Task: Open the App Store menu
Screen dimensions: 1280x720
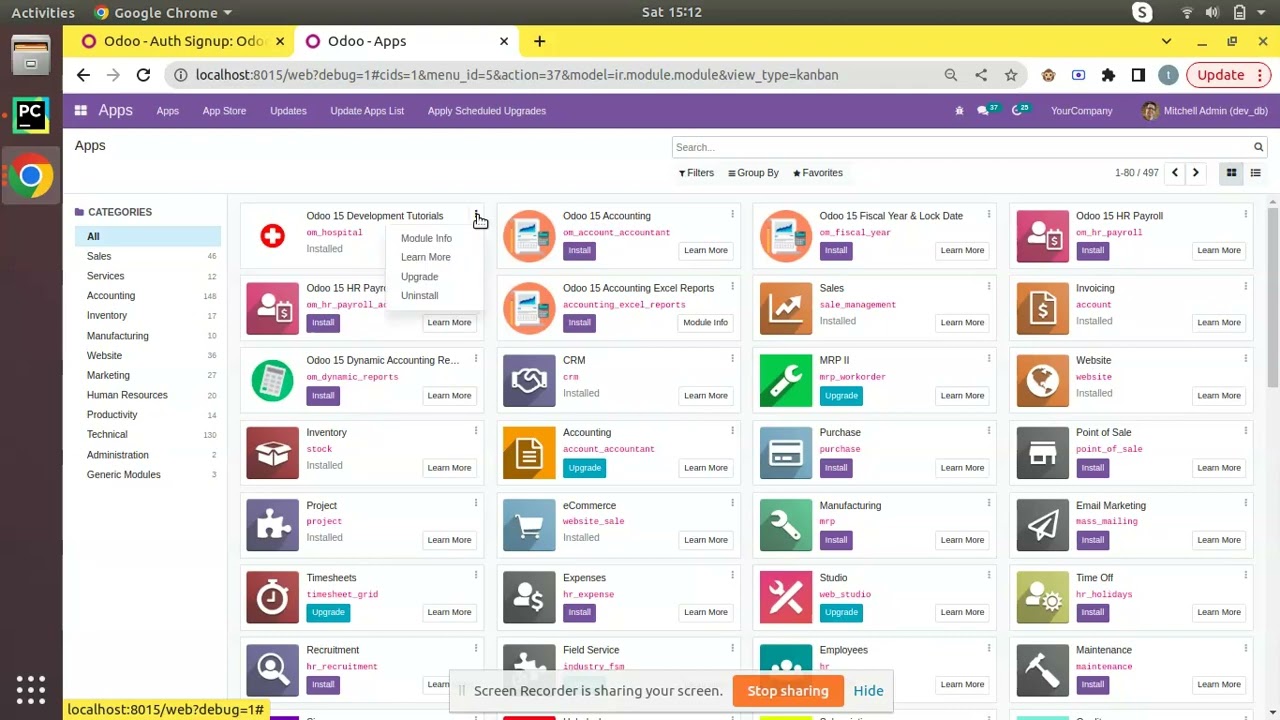Action: [224, 111]
